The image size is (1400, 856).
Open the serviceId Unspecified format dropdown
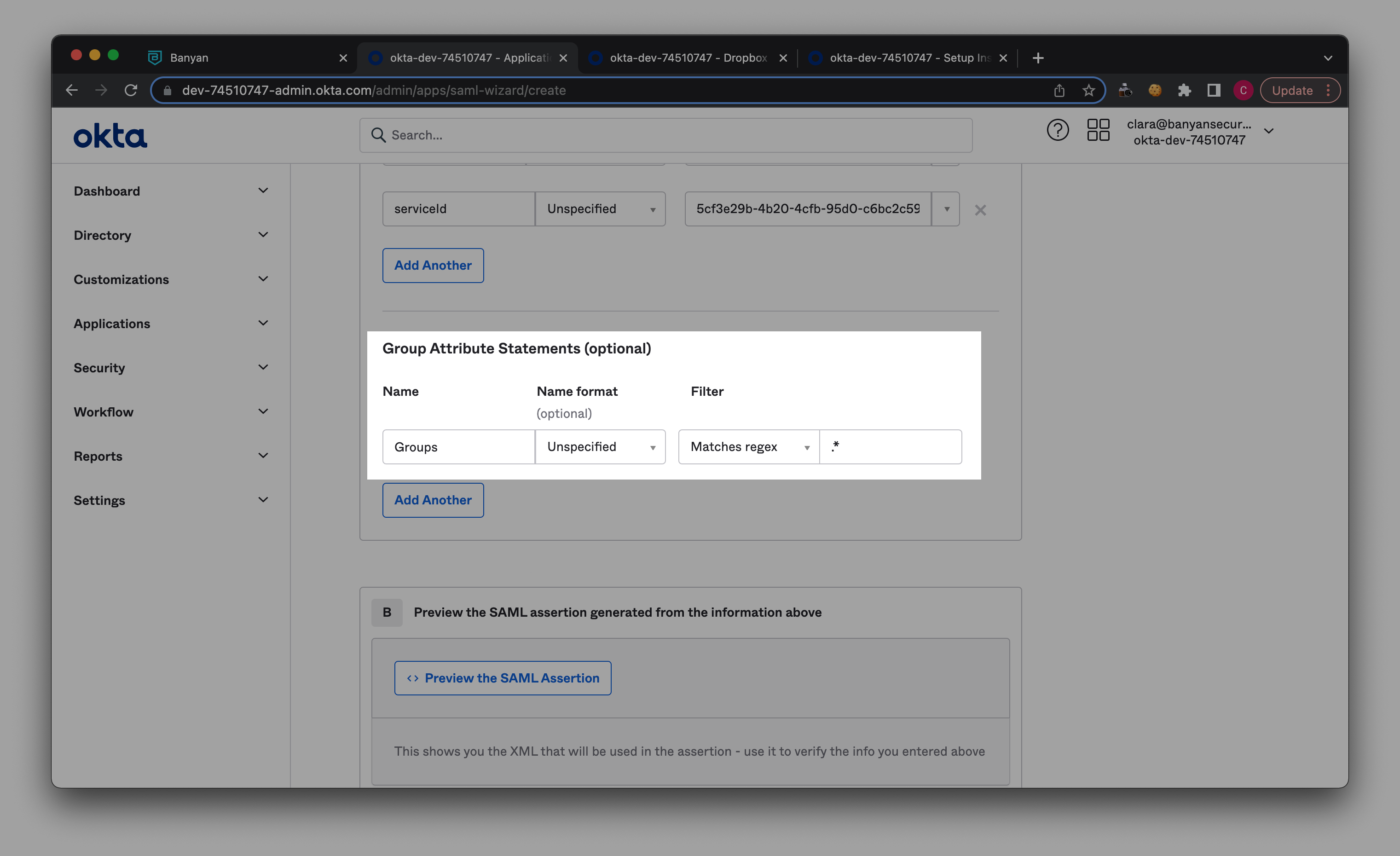600,209
